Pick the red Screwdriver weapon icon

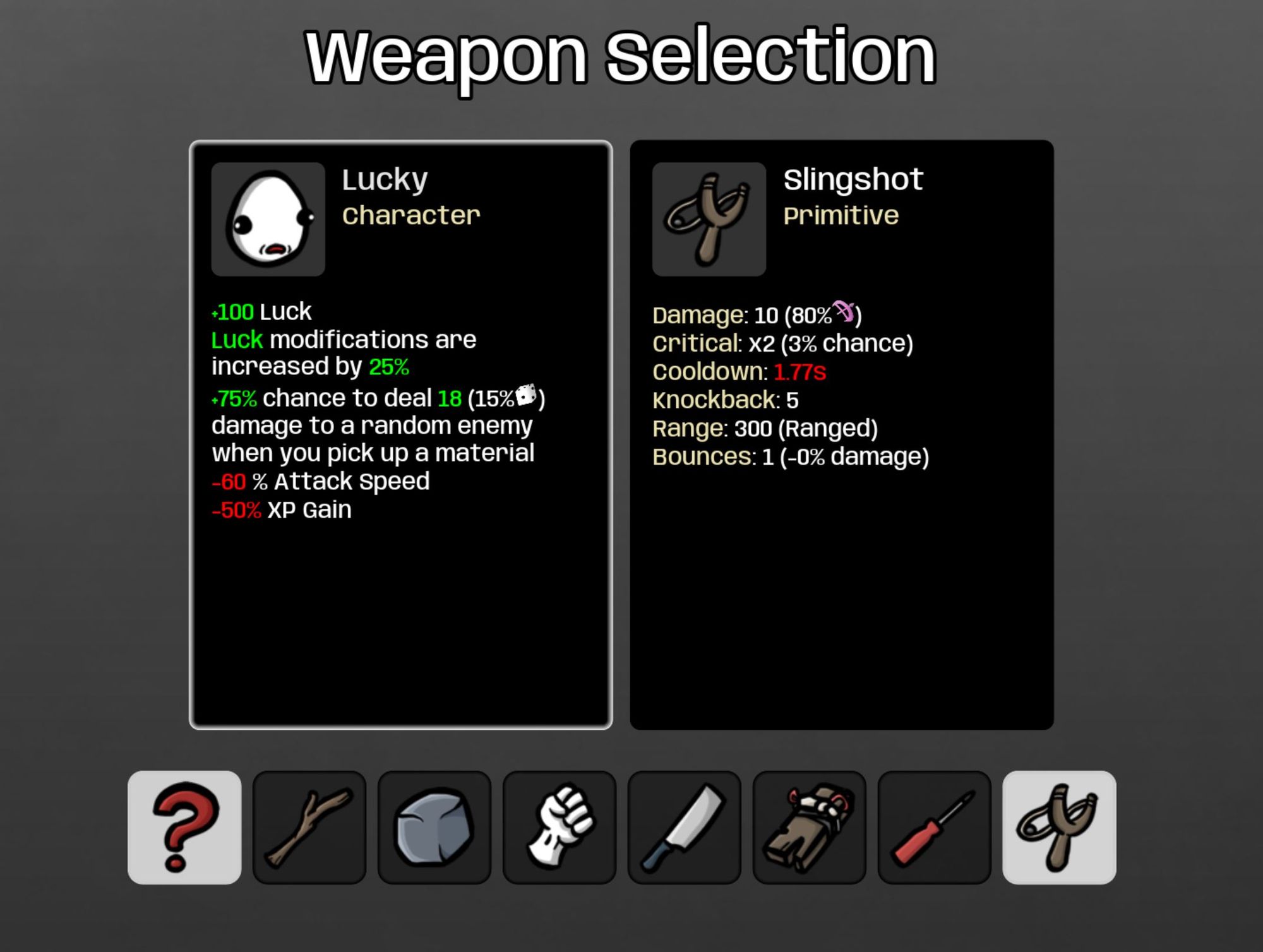[x=935, y=827]
